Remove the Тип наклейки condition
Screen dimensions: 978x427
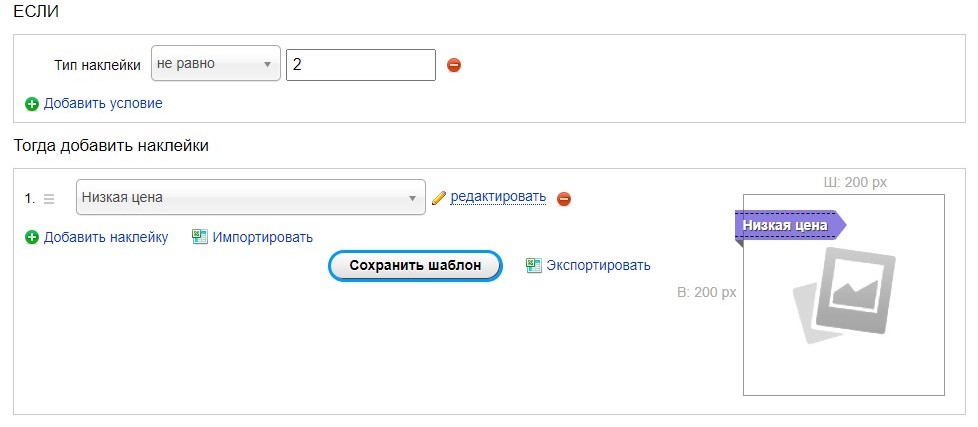[454, 65]
